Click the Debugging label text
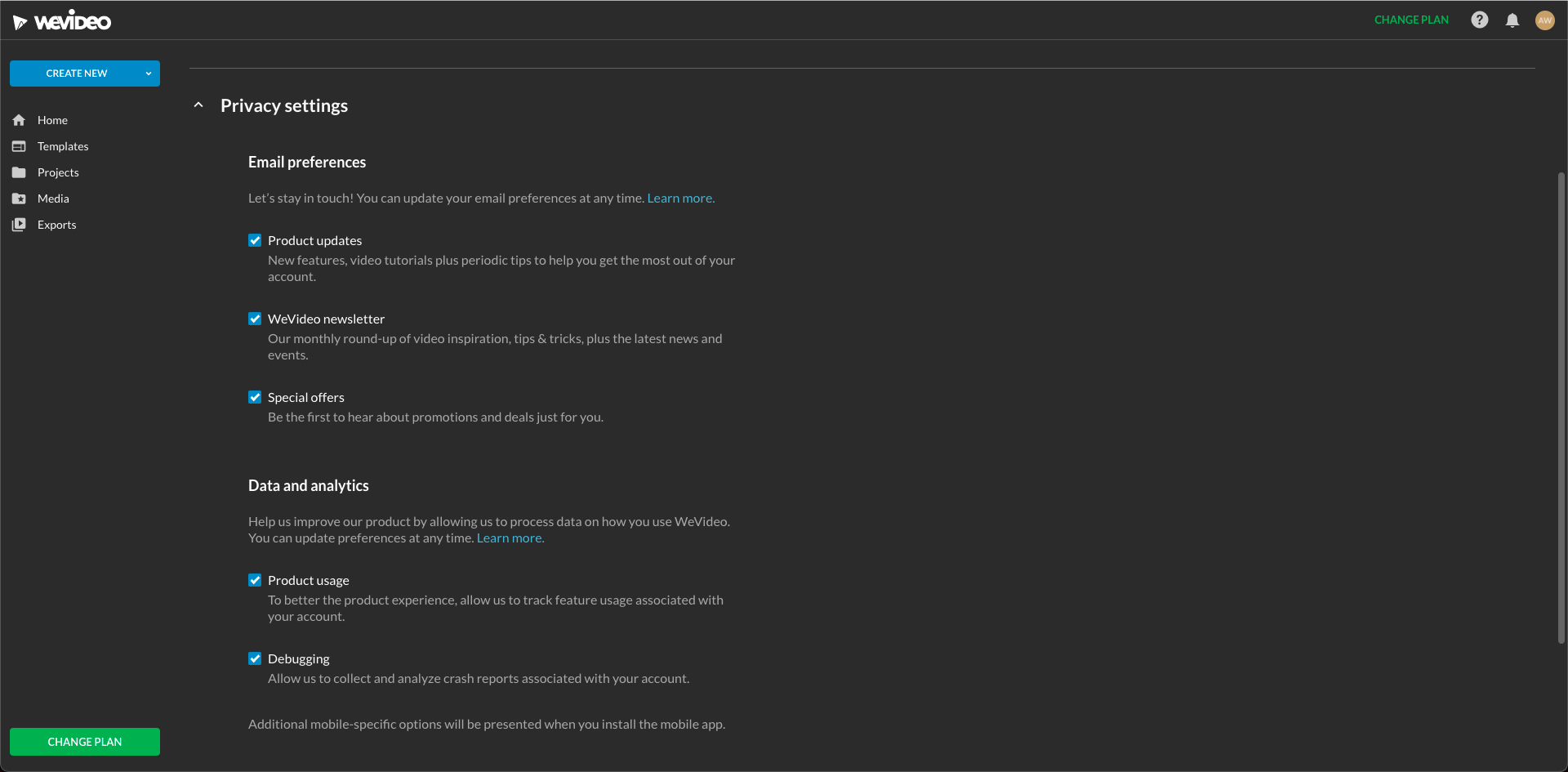Viewport: 1568px width, 772px height. coord(299,658)
